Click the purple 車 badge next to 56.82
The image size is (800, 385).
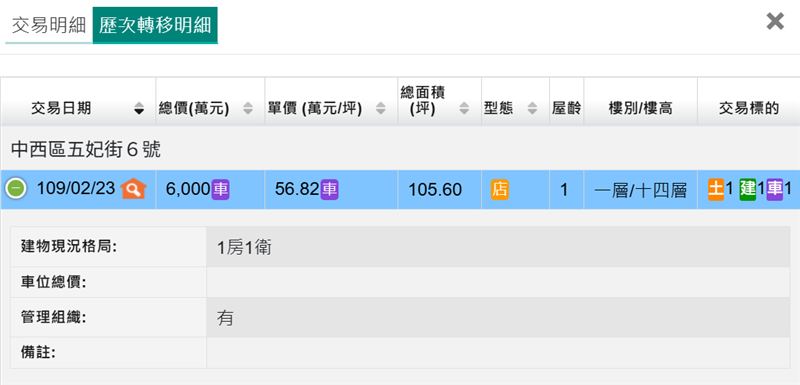point(329,189)
